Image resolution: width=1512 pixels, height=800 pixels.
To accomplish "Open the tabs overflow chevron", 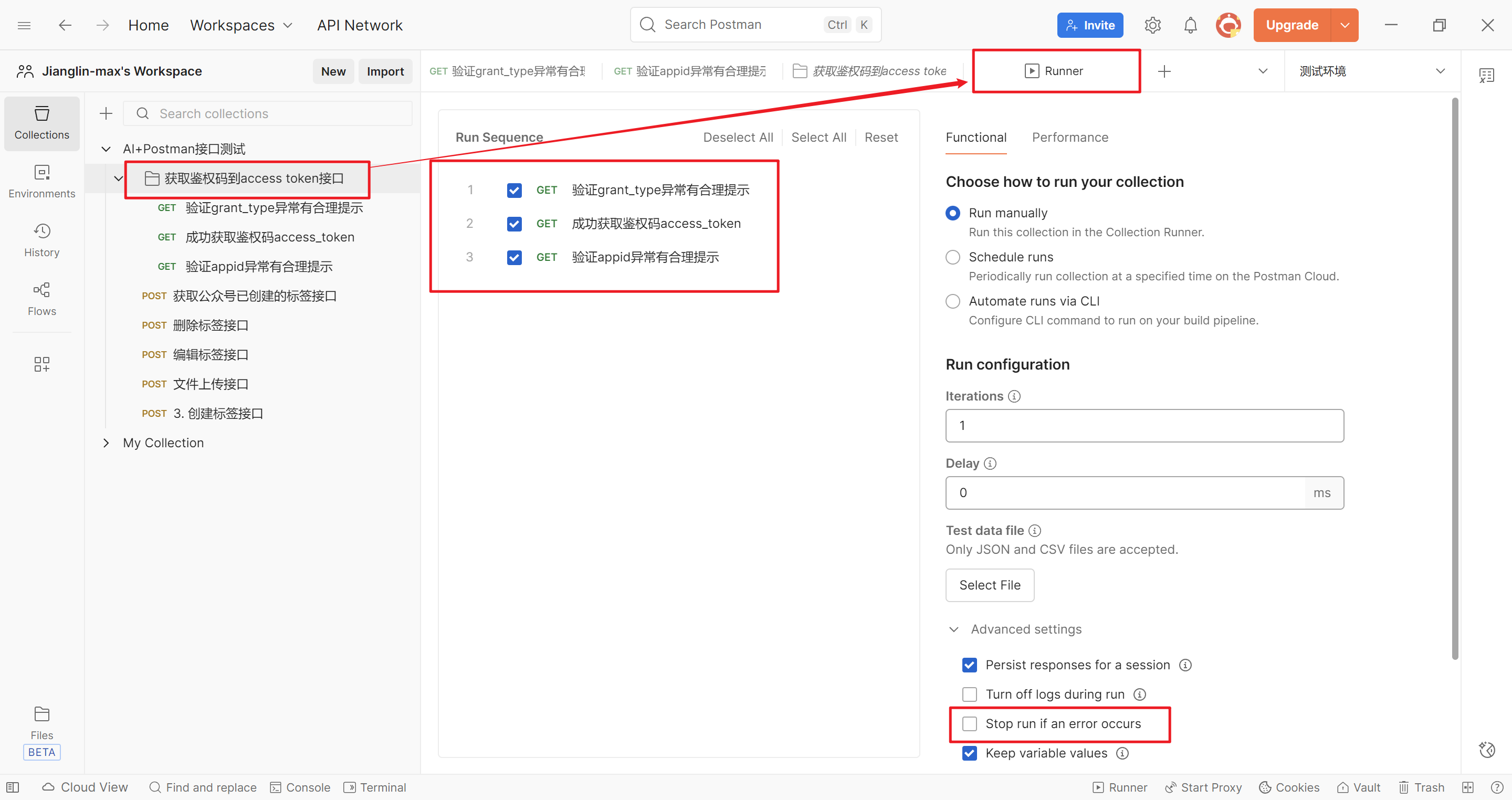I will 1263,71.
